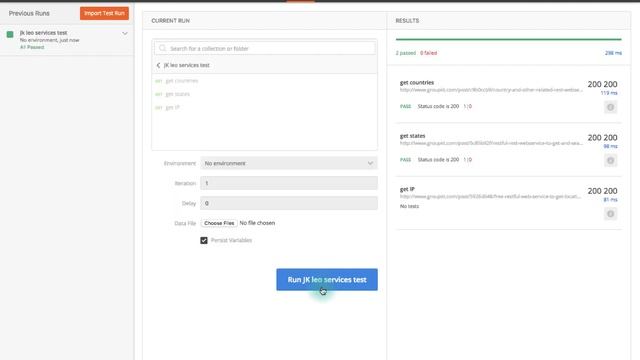Click the PASS label under get countries
The width and height of the screenshot is (640, 360).
pyautogui.click(x=405, y=106)
